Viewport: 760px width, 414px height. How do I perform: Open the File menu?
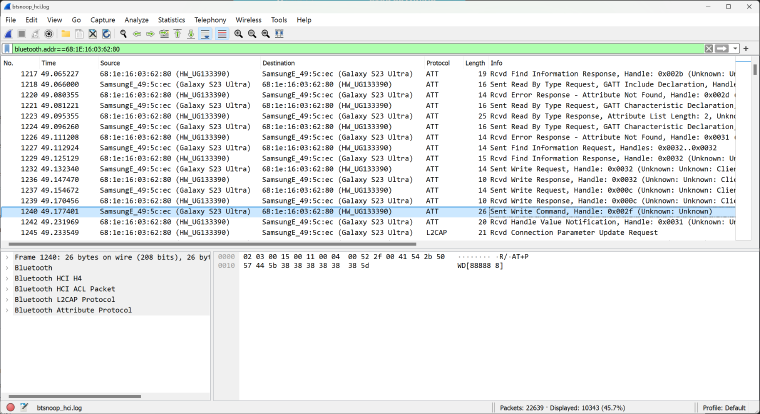point(11,20)
